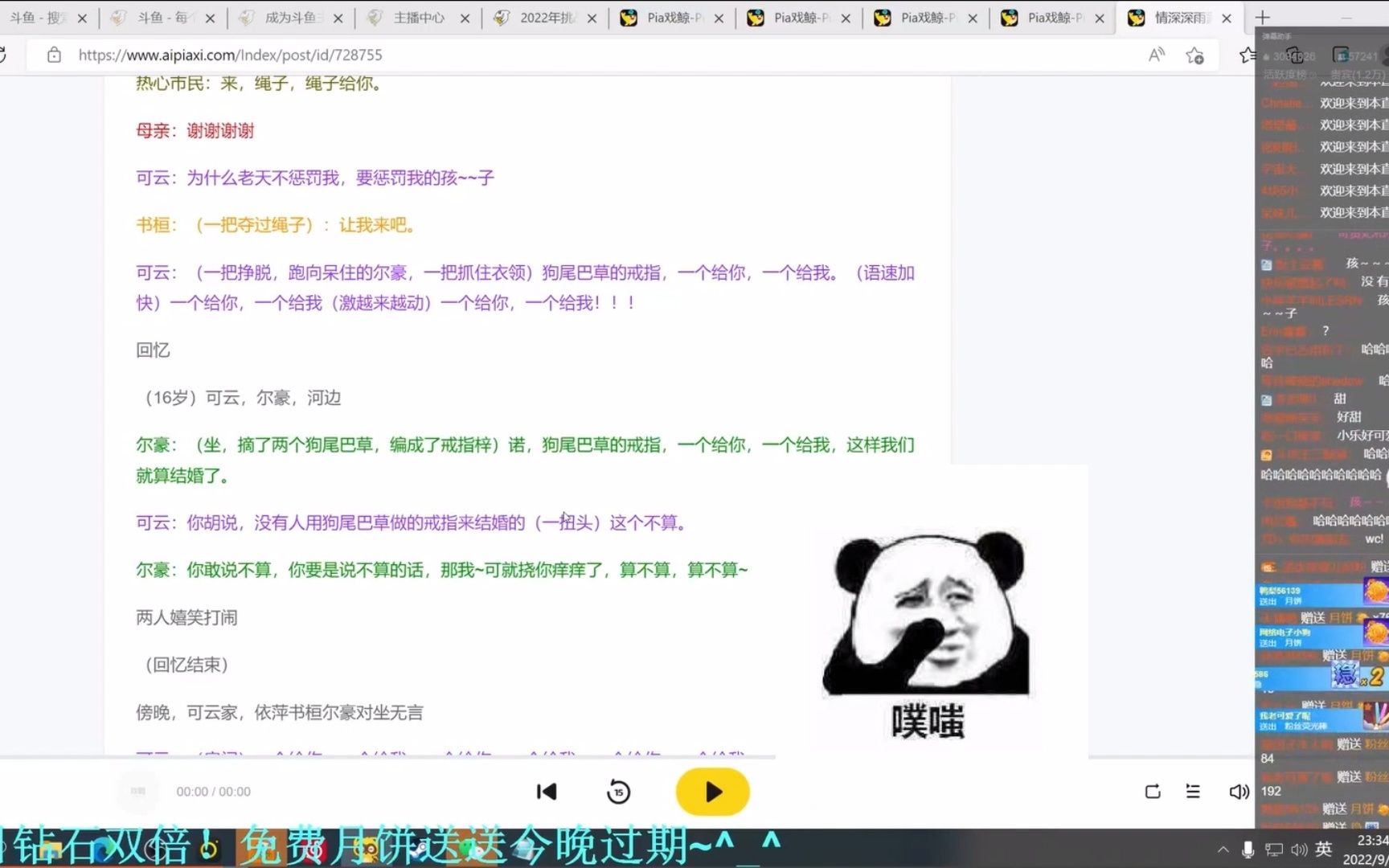View site info via the lock icon
This screenshot has width=1389, height=868.
tap(54, 55)
